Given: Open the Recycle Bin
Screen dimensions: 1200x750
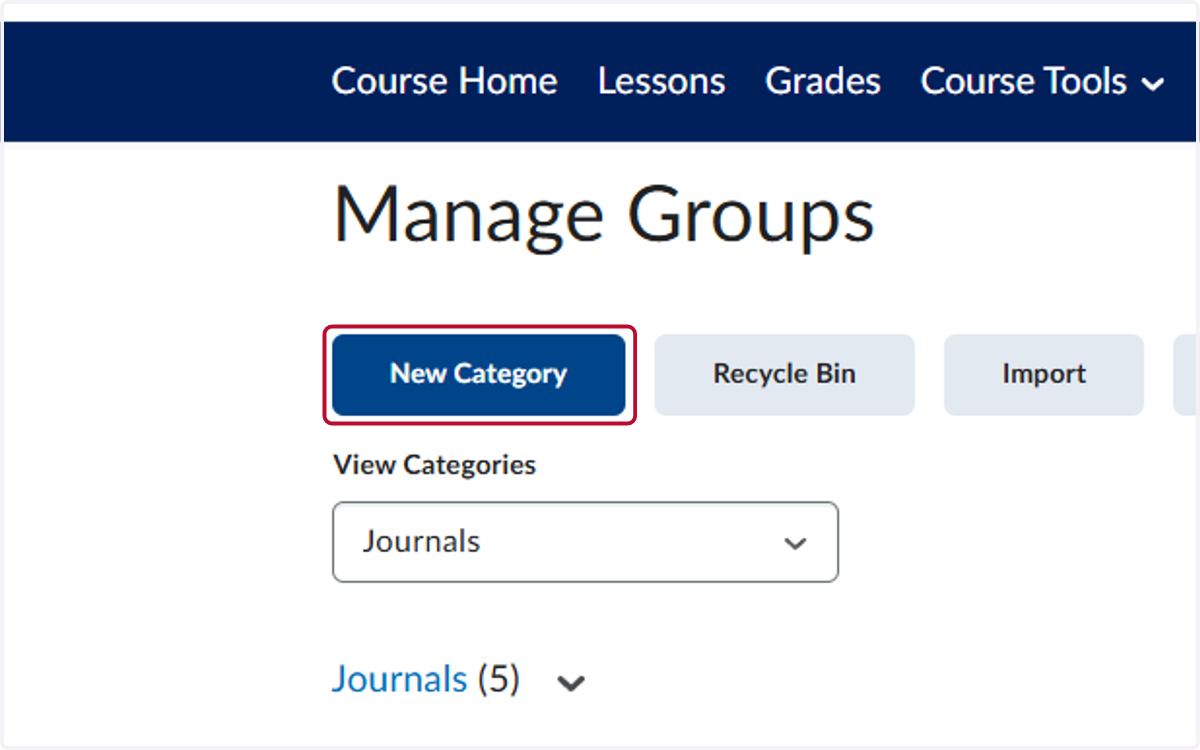Looking at the screenshot, I should (784, 374).
